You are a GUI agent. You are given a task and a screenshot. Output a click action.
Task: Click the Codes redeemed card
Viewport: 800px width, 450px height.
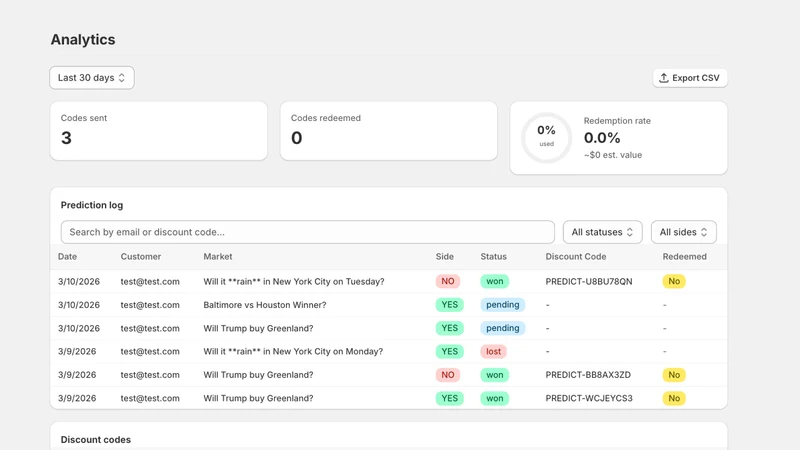389,131
